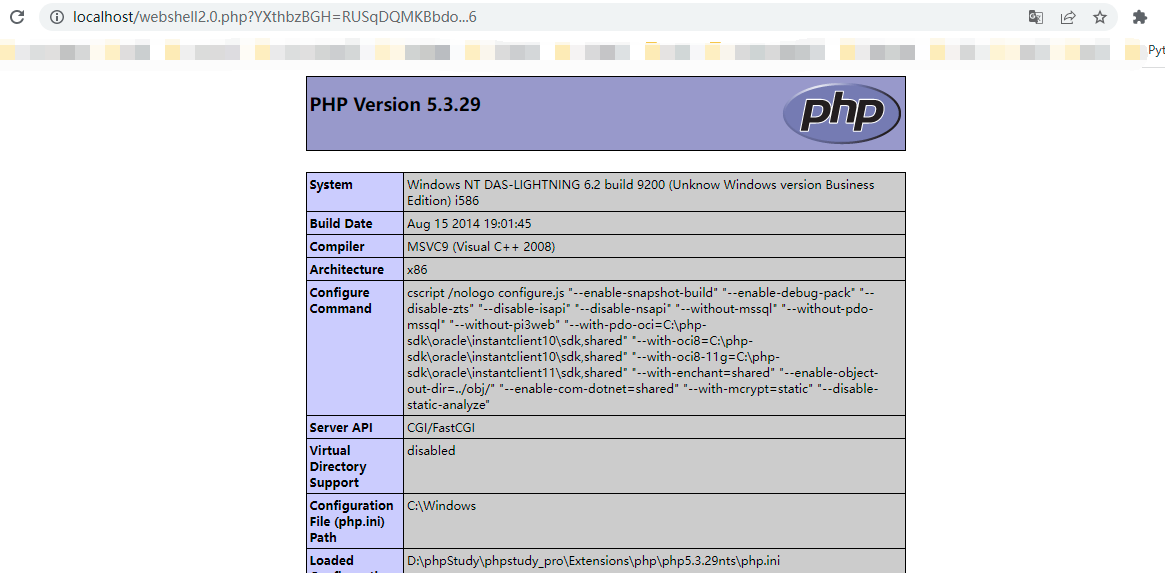Click the Server API label

341,427
